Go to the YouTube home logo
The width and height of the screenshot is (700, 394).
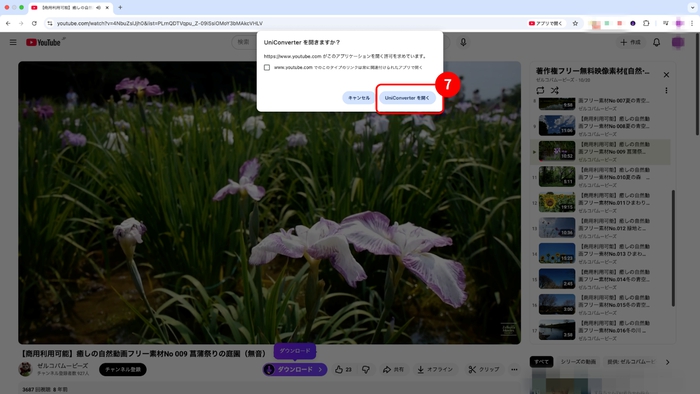point(43,42)
